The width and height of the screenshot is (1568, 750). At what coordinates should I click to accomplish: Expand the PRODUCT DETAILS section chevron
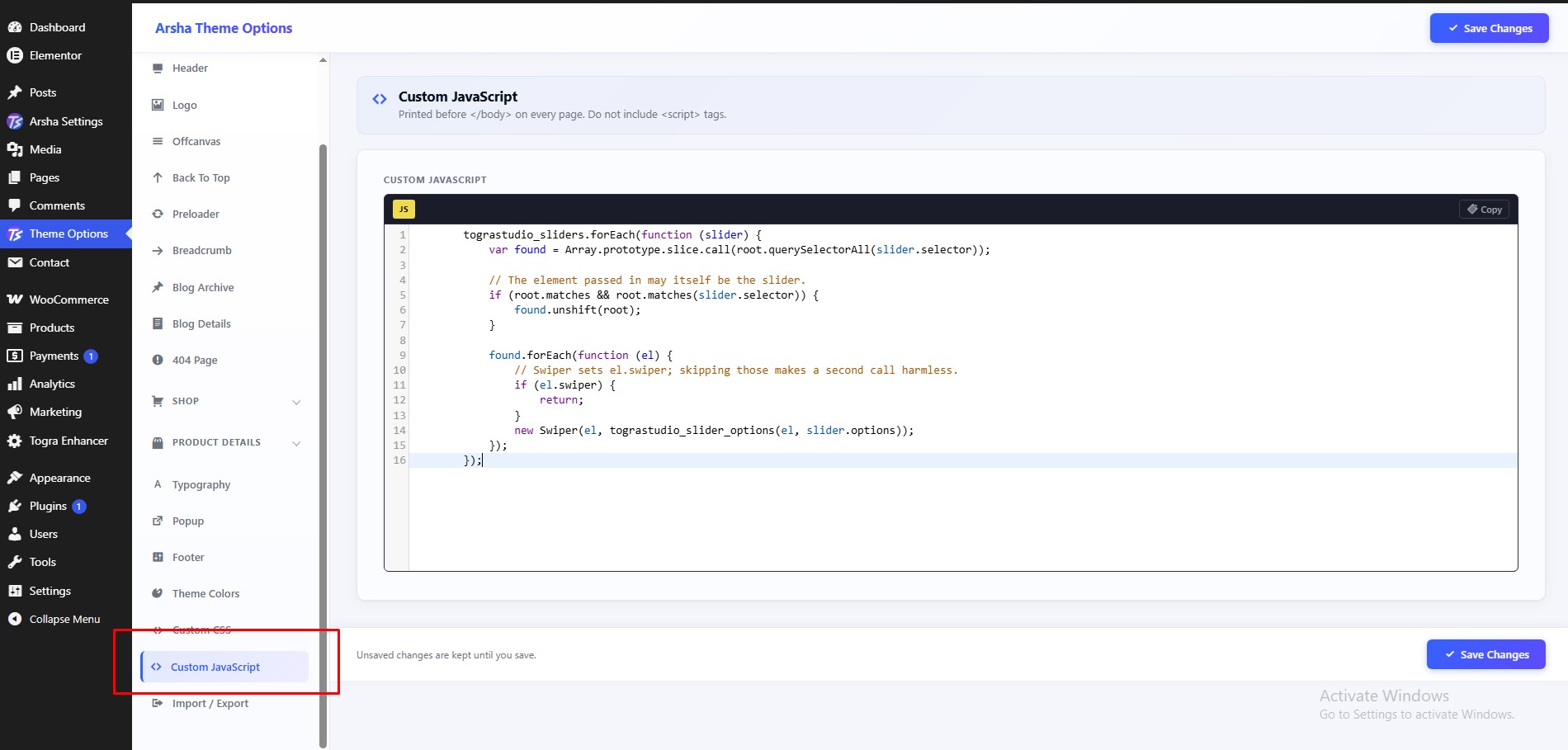coord(296,443)
